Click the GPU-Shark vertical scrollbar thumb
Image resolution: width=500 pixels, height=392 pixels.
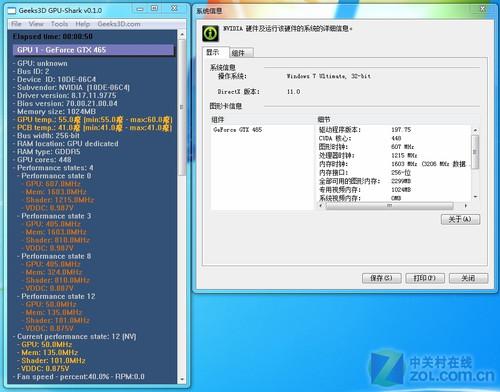coord(182,107)
